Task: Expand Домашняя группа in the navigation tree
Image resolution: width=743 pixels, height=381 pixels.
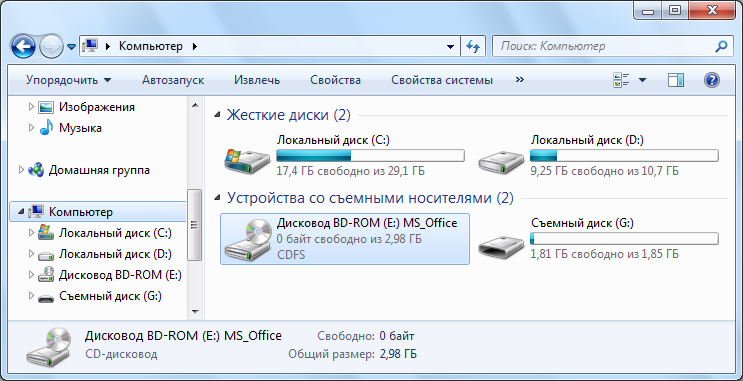Action: 21,170
